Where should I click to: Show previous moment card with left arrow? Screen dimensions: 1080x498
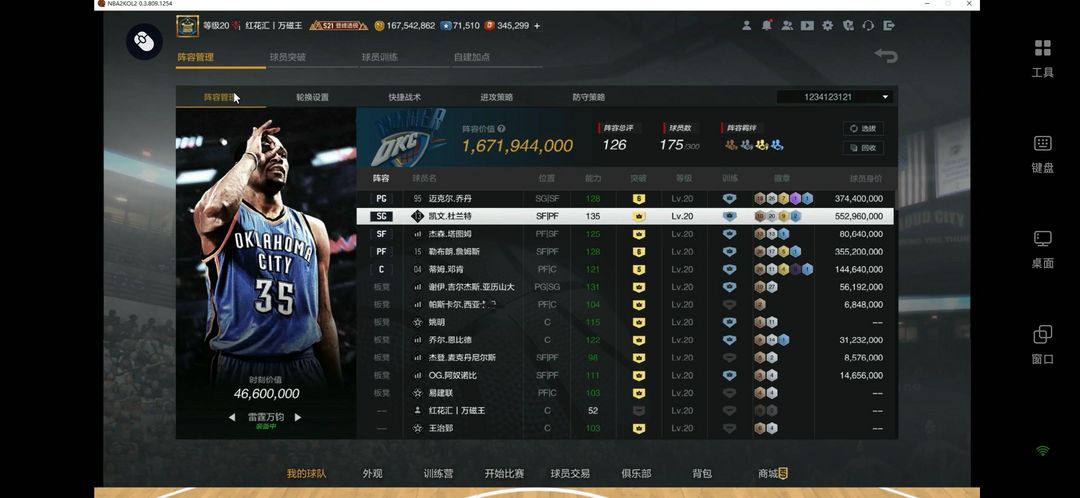click(x=232, y=417)
